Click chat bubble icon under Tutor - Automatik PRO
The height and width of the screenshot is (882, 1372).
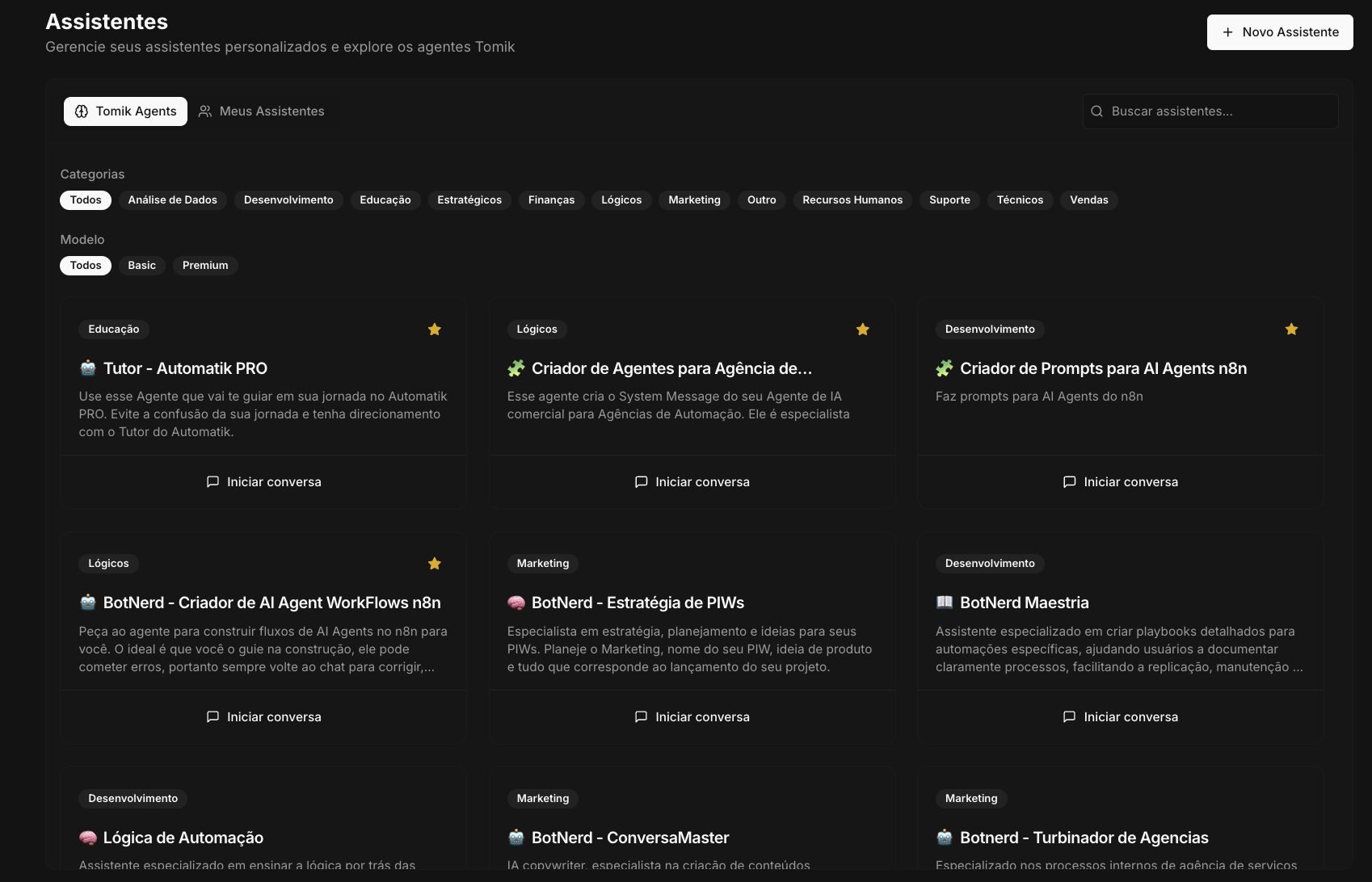coord(213,481)
